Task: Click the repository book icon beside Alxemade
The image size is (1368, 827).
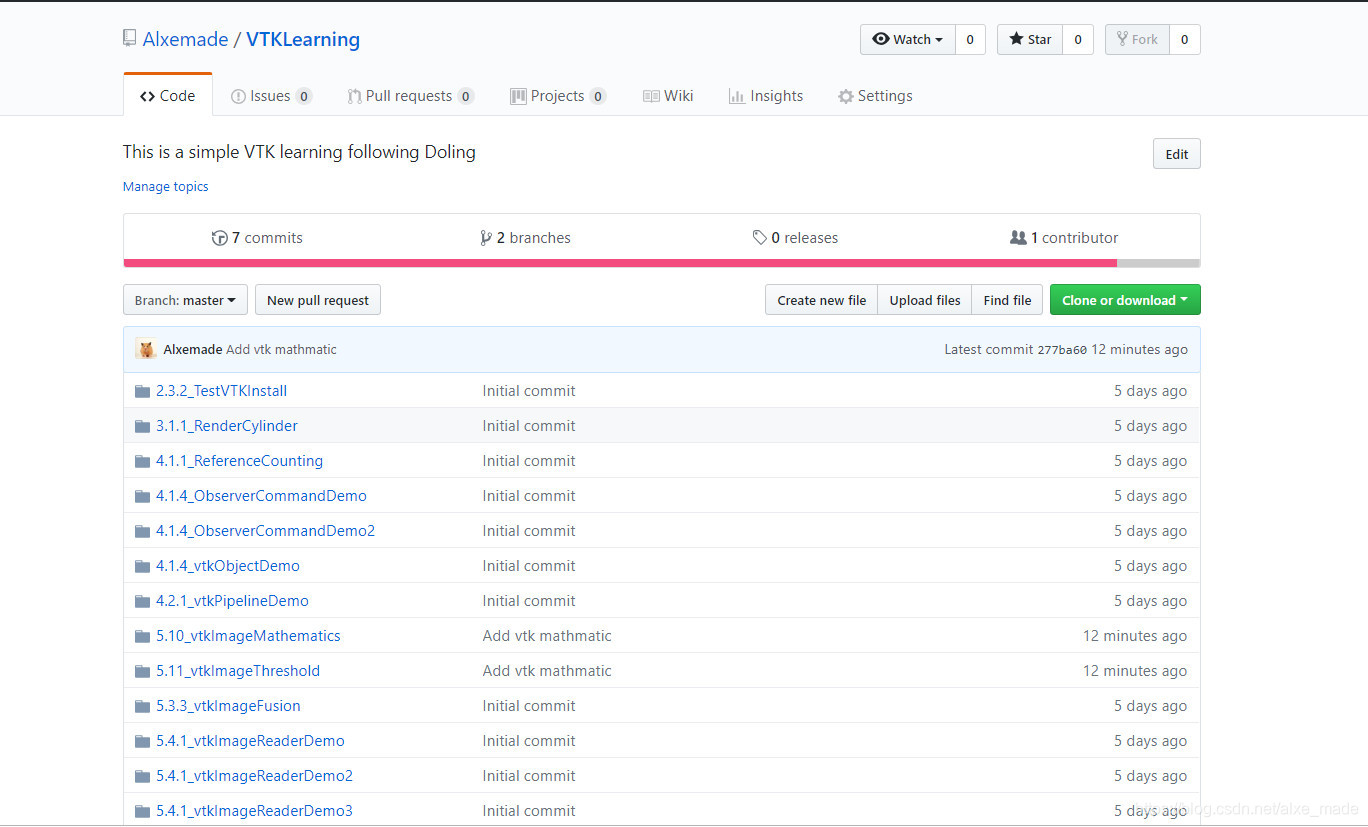Action: 129,39
